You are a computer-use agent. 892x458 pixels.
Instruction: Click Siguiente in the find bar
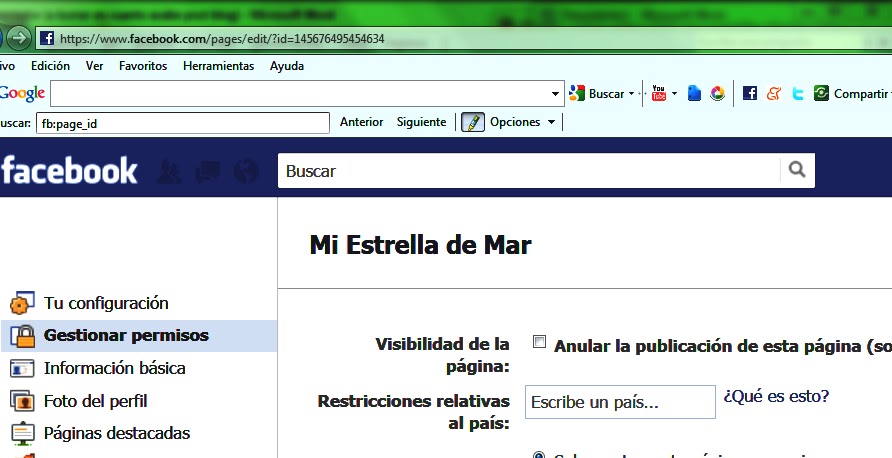pos(422,122)
